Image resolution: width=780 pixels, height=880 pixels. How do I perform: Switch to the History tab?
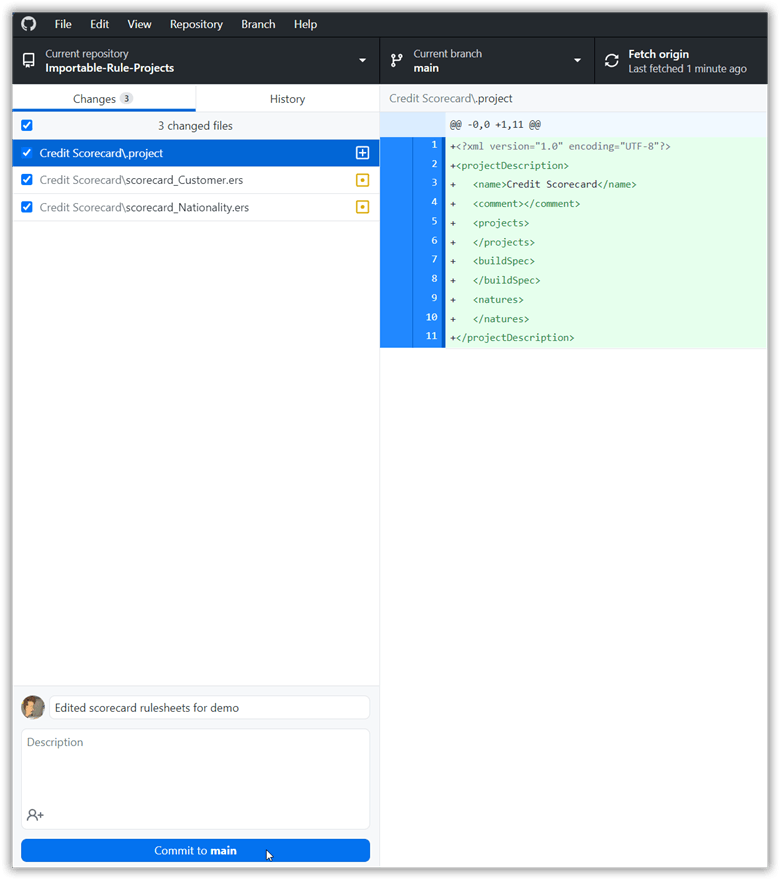click(287, 99)
